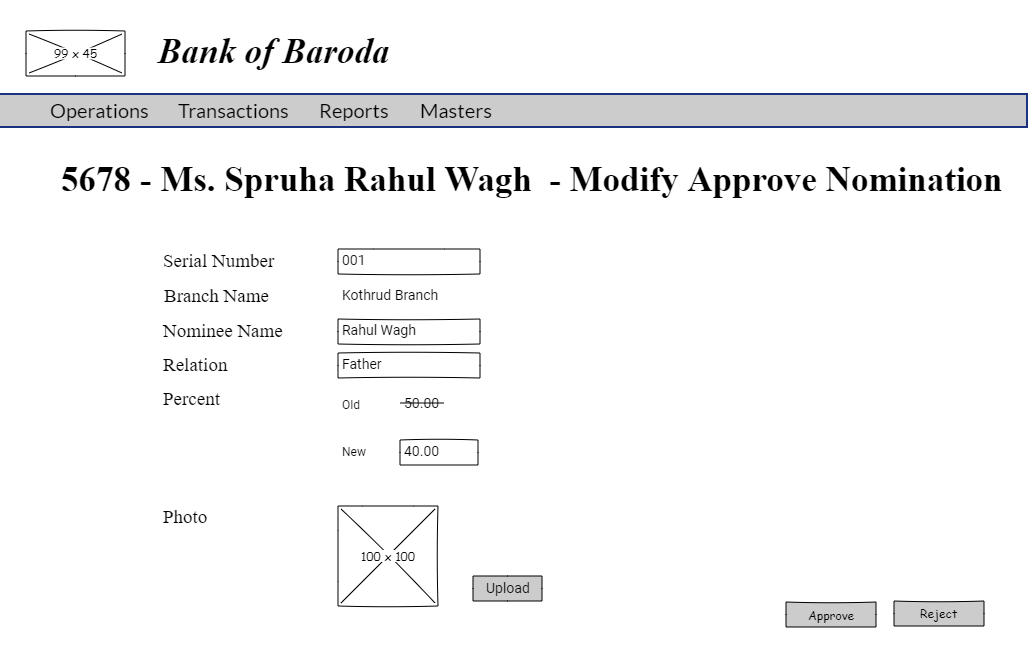
Task: Select the Kothrud Branch field
Action: [408, 296]
